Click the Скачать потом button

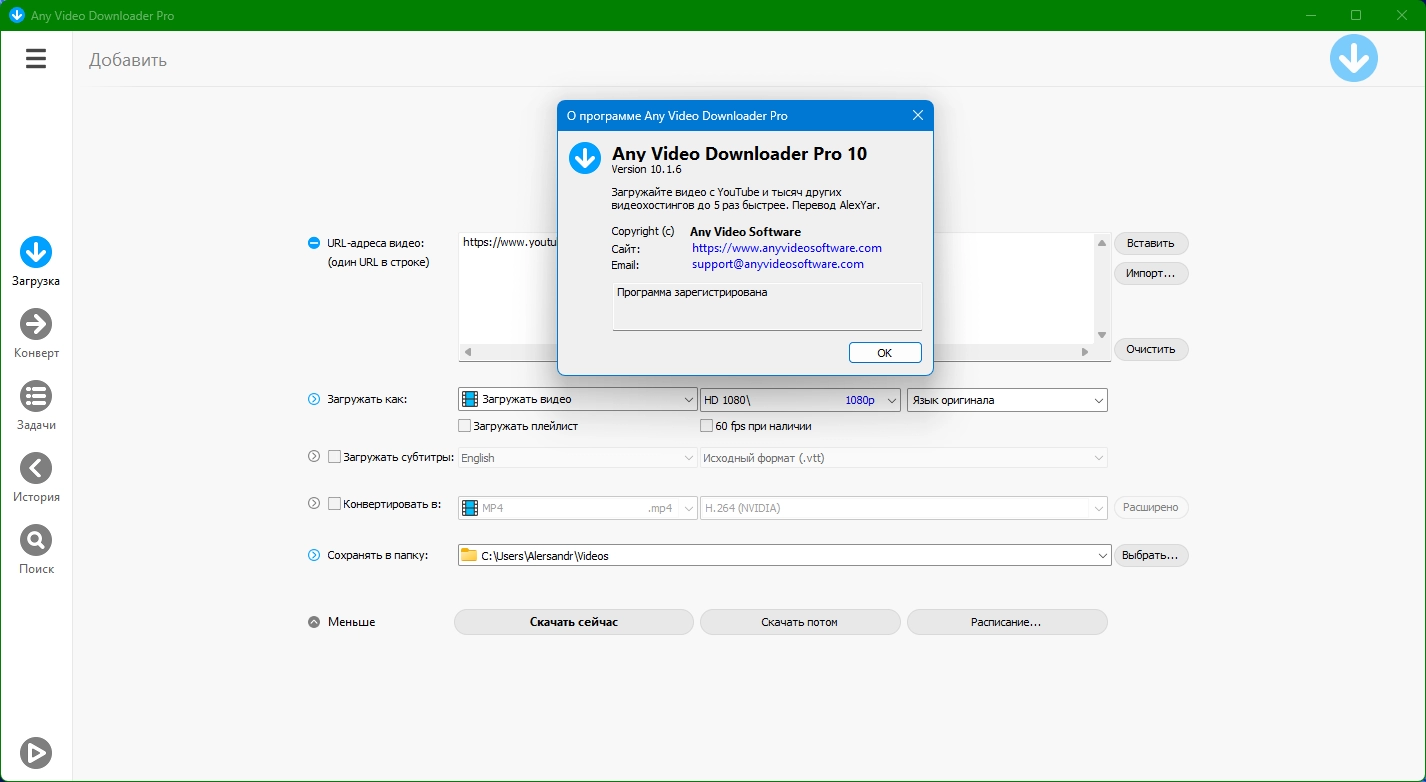coord(800,622)
